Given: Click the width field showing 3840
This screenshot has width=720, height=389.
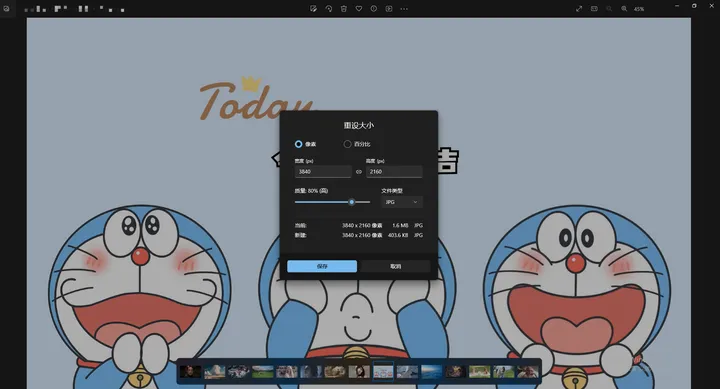Looking at the screenshot, I should [x=323, y=172].
